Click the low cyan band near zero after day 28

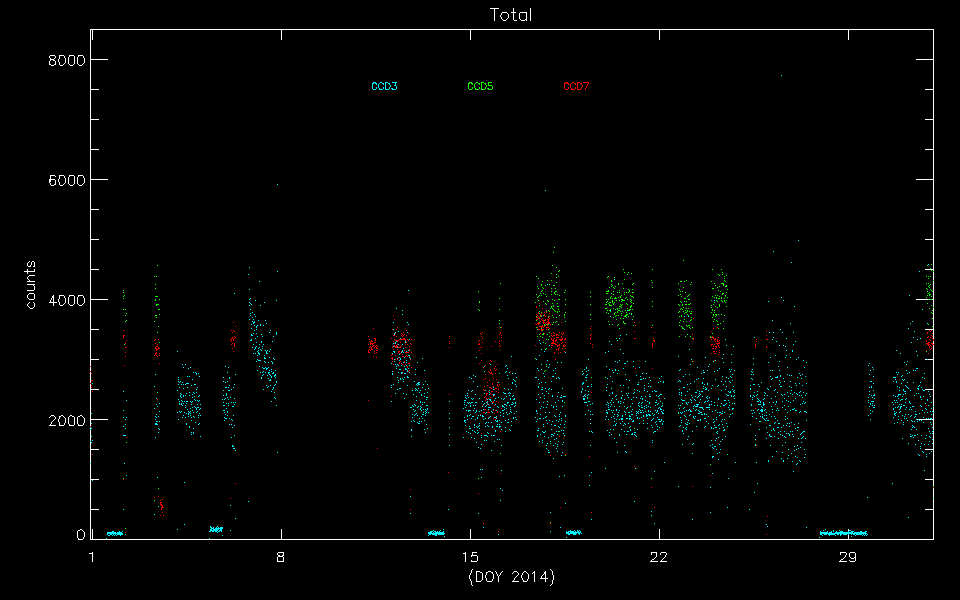click(x=842, y=533)
